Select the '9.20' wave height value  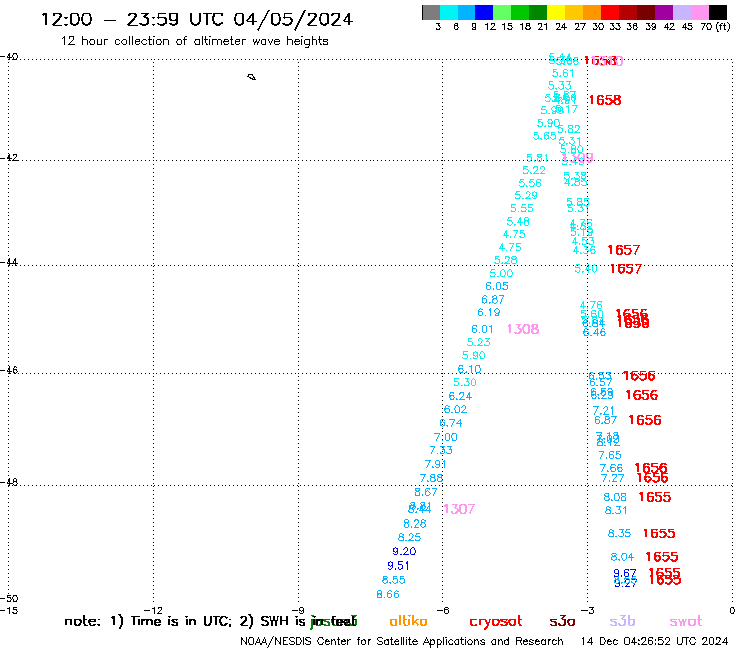tap(404, 551)
